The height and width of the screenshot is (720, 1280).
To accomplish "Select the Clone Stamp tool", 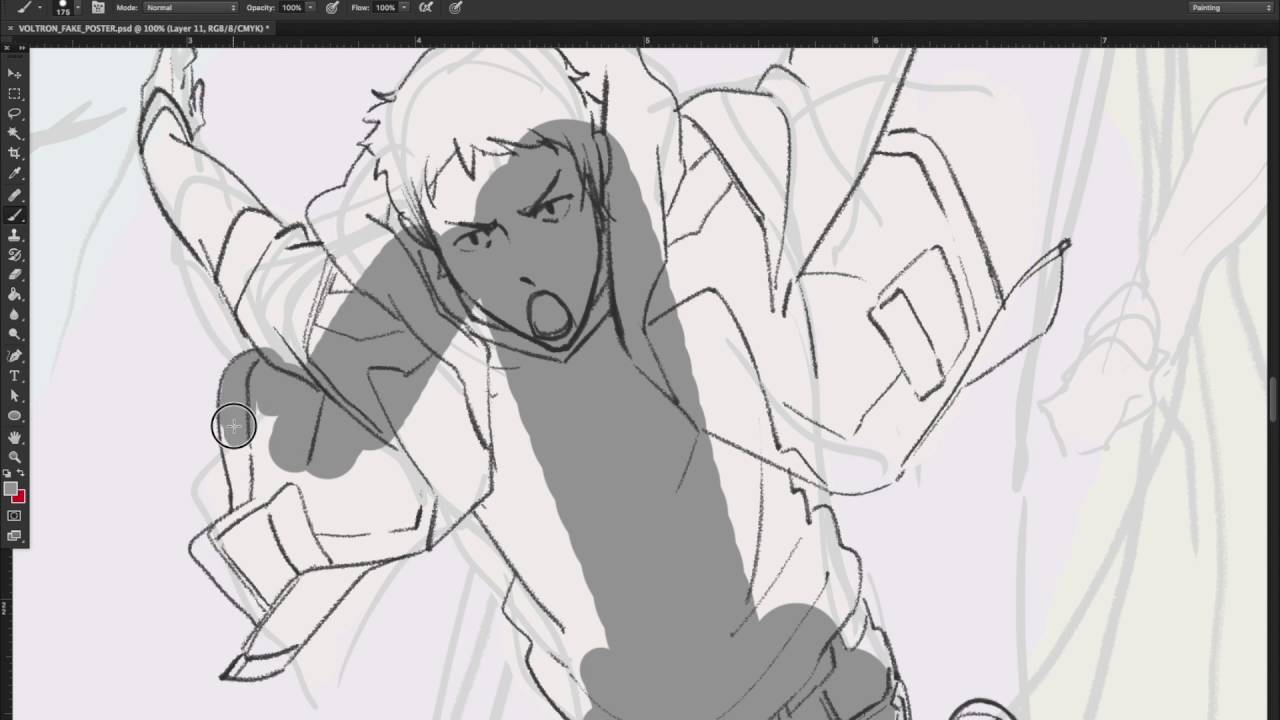I will (15, 235).
